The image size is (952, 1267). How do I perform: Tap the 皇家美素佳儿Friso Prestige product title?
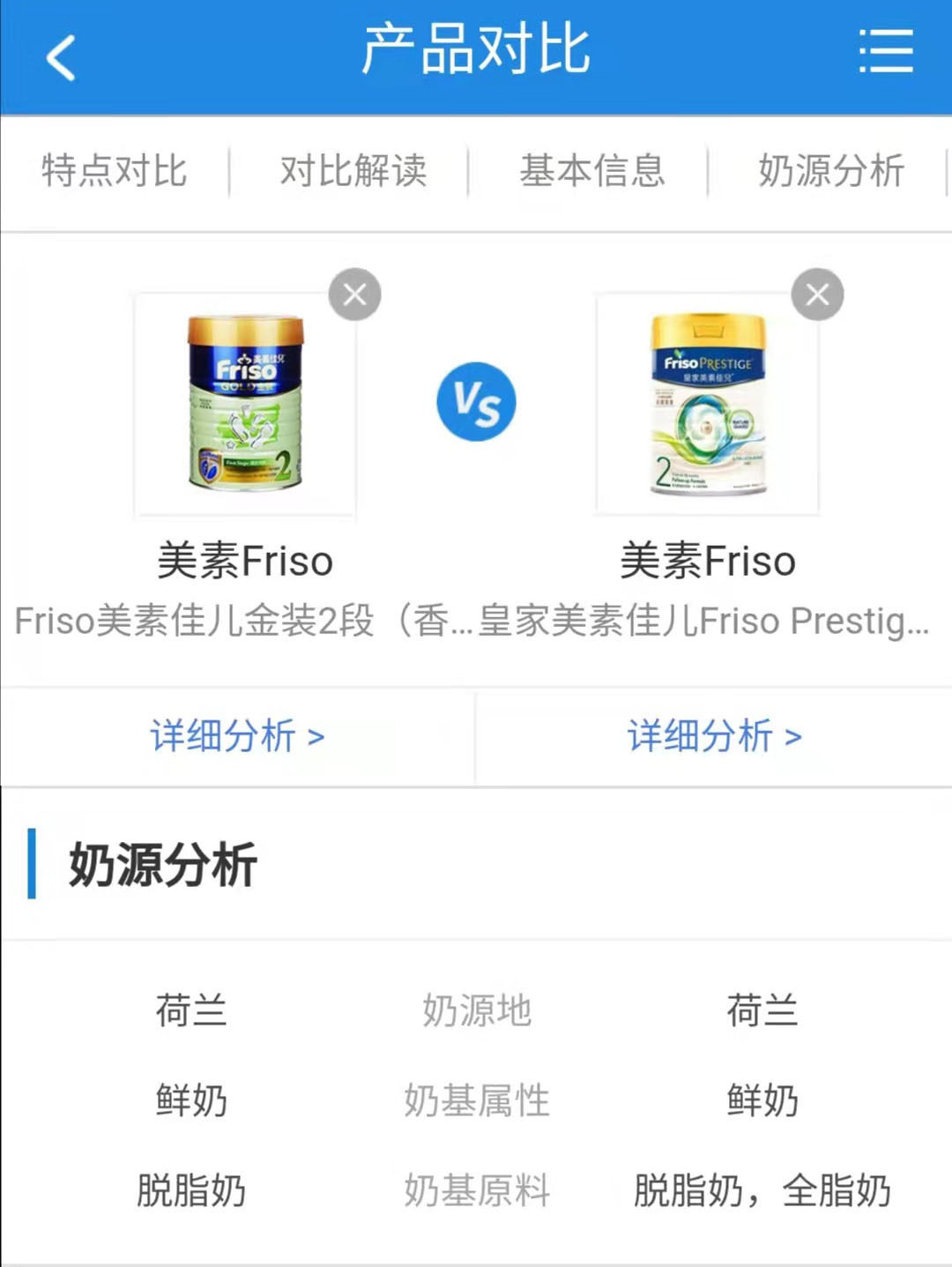[x=703, y=621]
